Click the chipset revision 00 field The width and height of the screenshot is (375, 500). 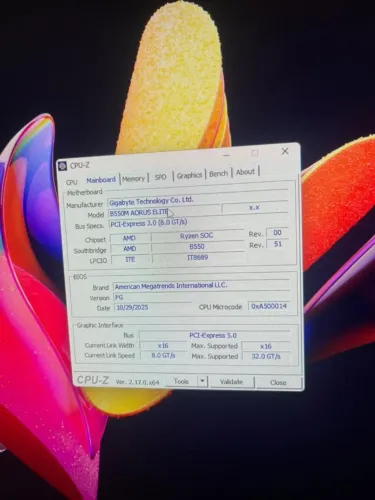click(277, 233)
